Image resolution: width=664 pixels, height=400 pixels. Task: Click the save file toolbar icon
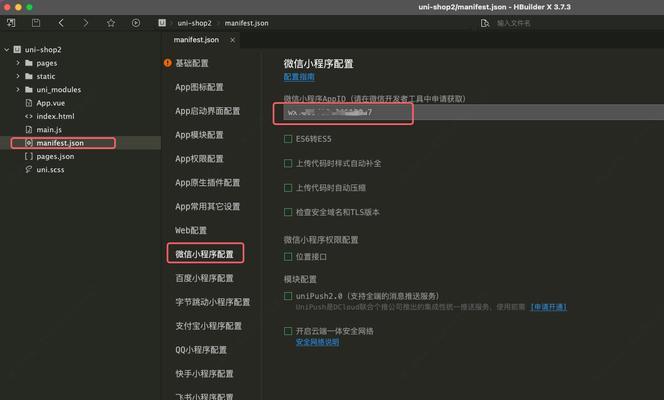(36, 23)
